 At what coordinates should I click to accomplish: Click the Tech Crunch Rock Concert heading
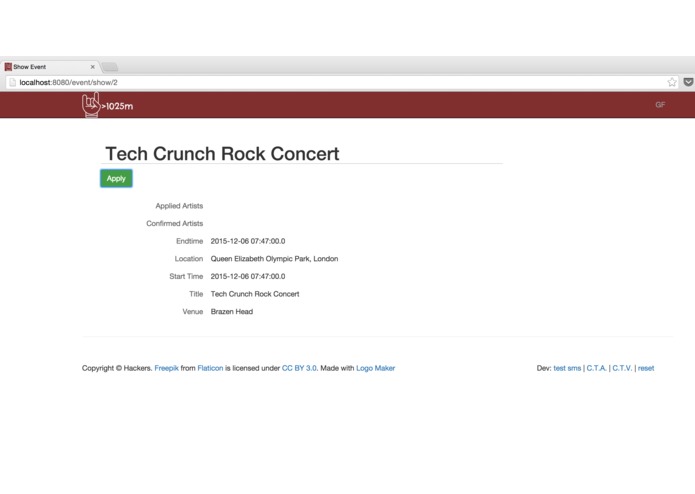click(x=222, y=154)
